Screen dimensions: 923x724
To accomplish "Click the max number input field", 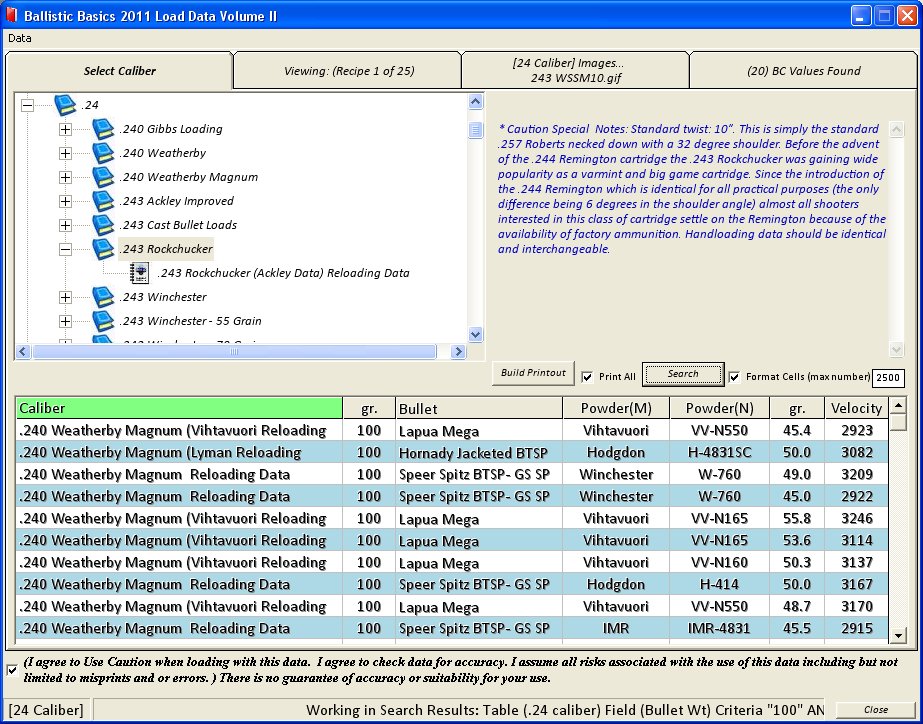I will 888,378.
